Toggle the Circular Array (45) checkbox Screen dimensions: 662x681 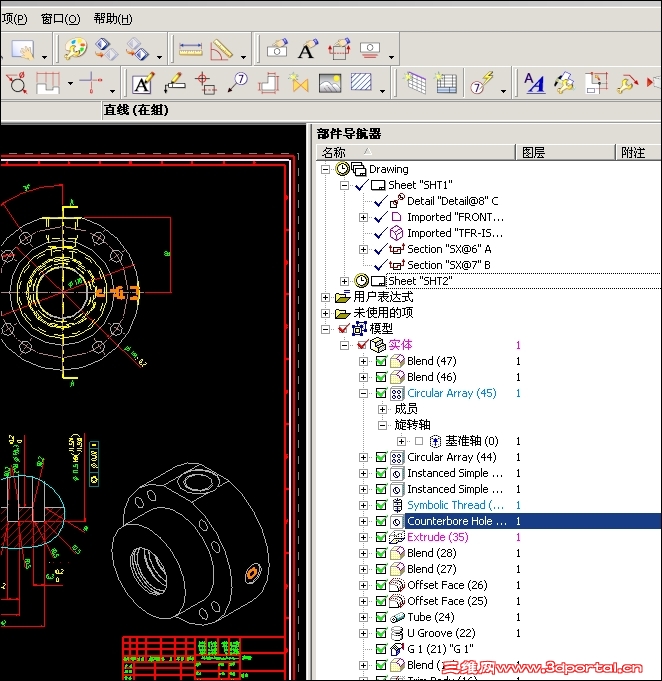(x=381, y=393)
